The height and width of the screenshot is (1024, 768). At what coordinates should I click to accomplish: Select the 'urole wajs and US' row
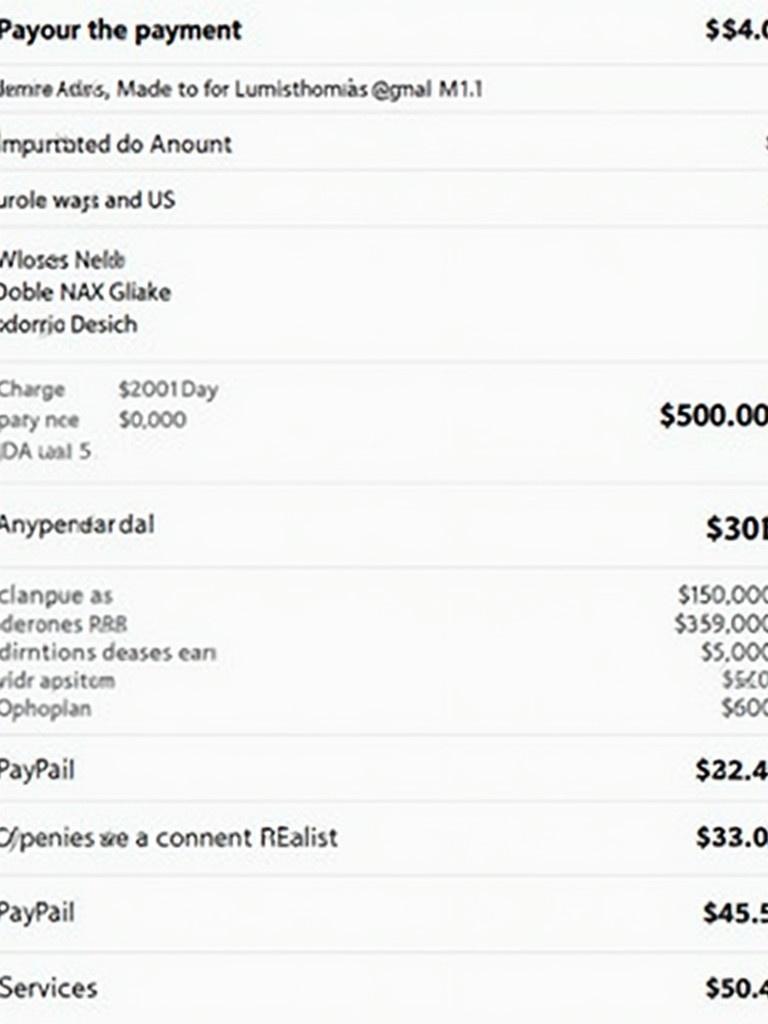384,199
